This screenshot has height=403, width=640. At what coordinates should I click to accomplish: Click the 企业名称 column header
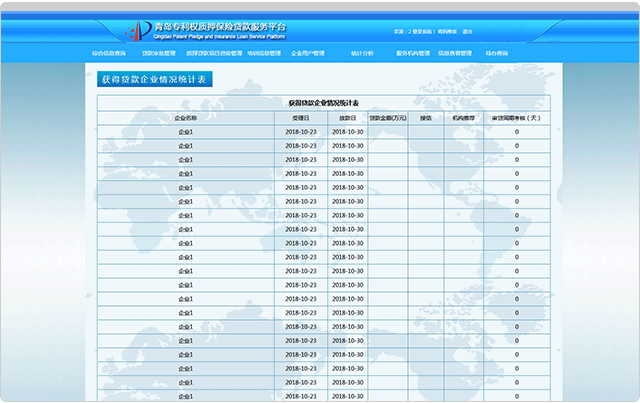click(x=186, y=117)
